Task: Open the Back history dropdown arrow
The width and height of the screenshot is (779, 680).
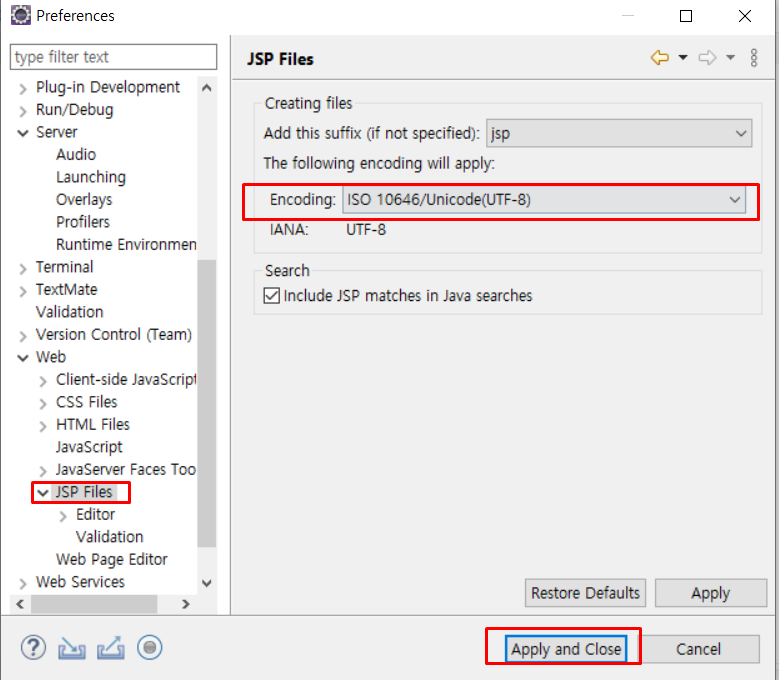Action: coord(683,58)
